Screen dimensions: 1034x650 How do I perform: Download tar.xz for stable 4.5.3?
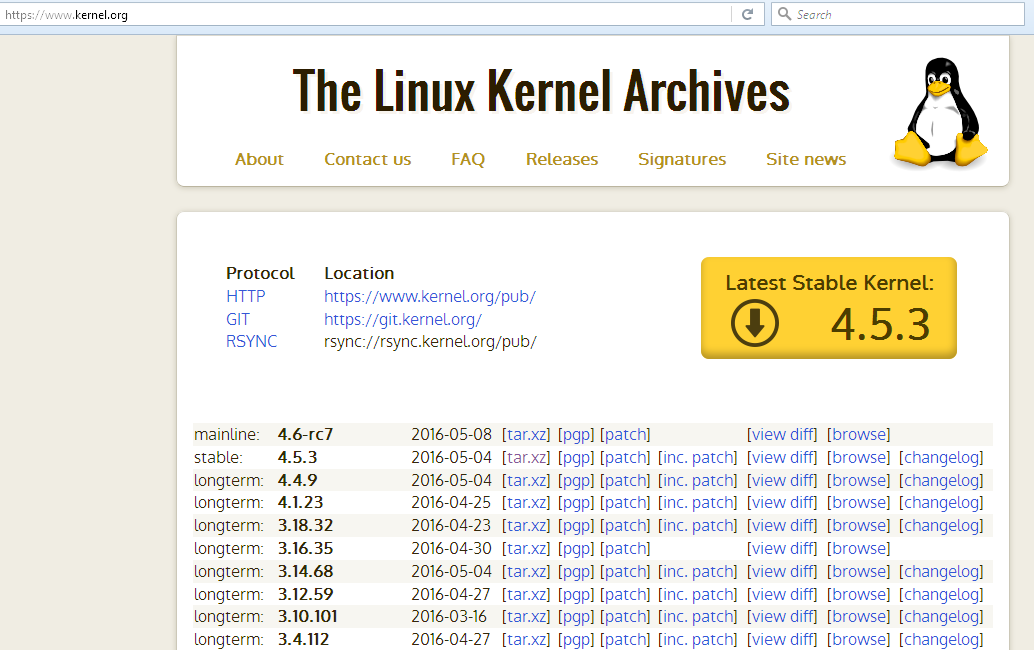click(526, 458)
